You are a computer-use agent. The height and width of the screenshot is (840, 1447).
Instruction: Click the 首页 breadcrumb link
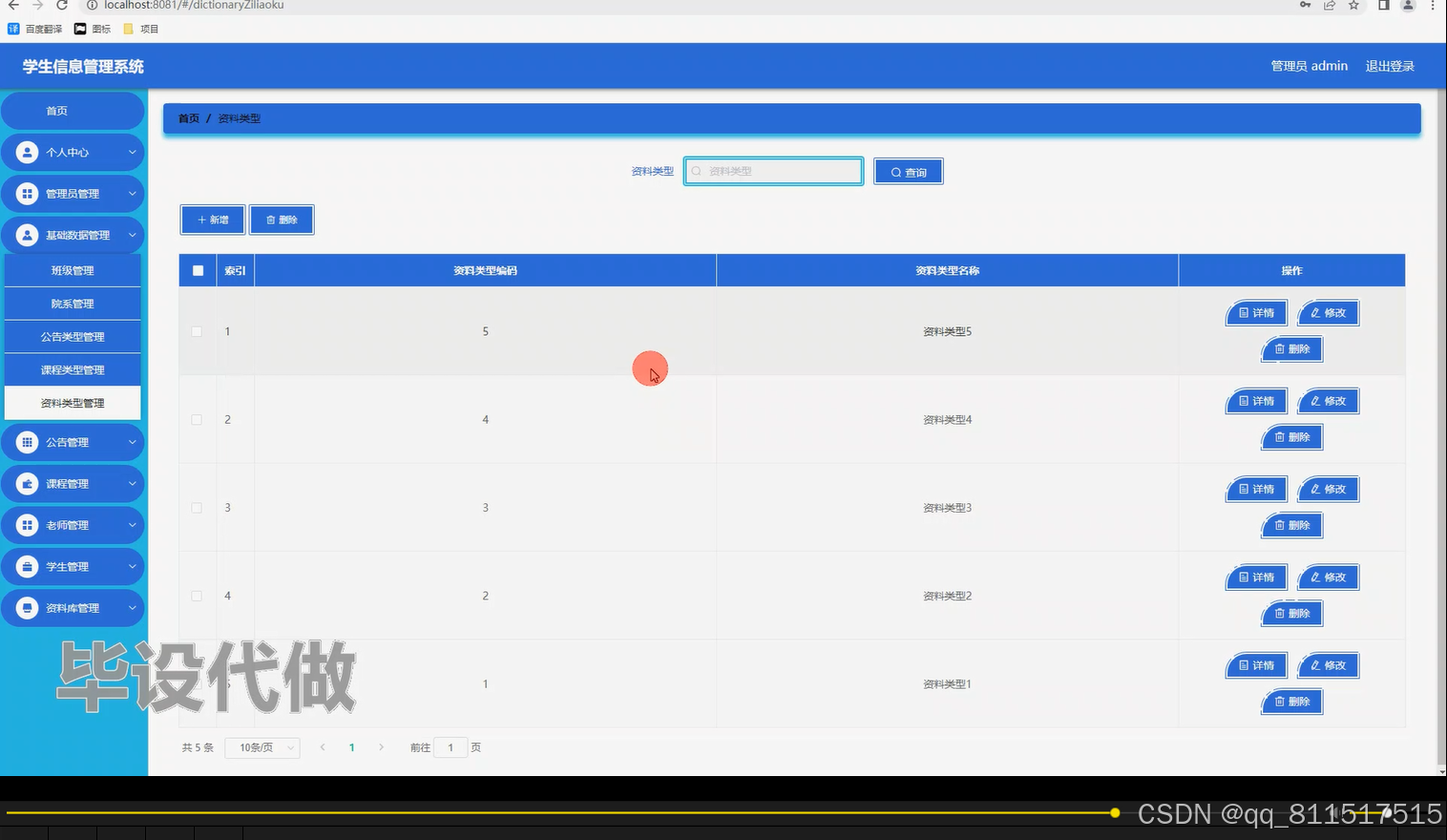(189, 118)
